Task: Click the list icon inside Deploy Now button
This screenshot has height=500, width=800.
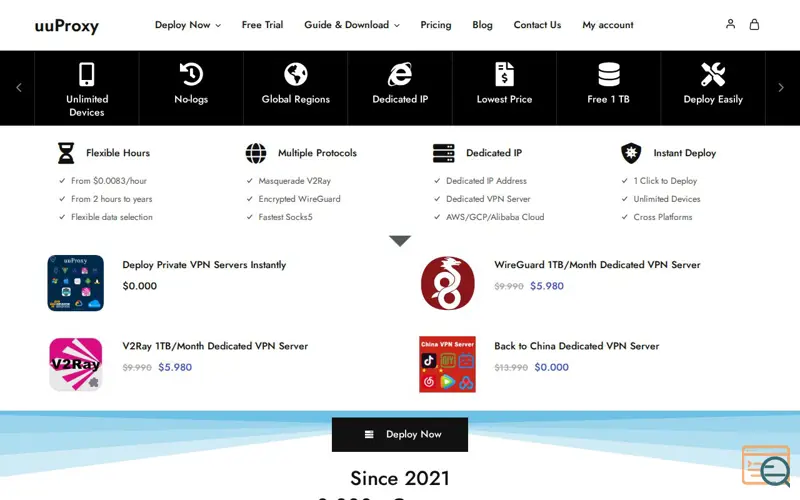Action: [x=369, y=434]
